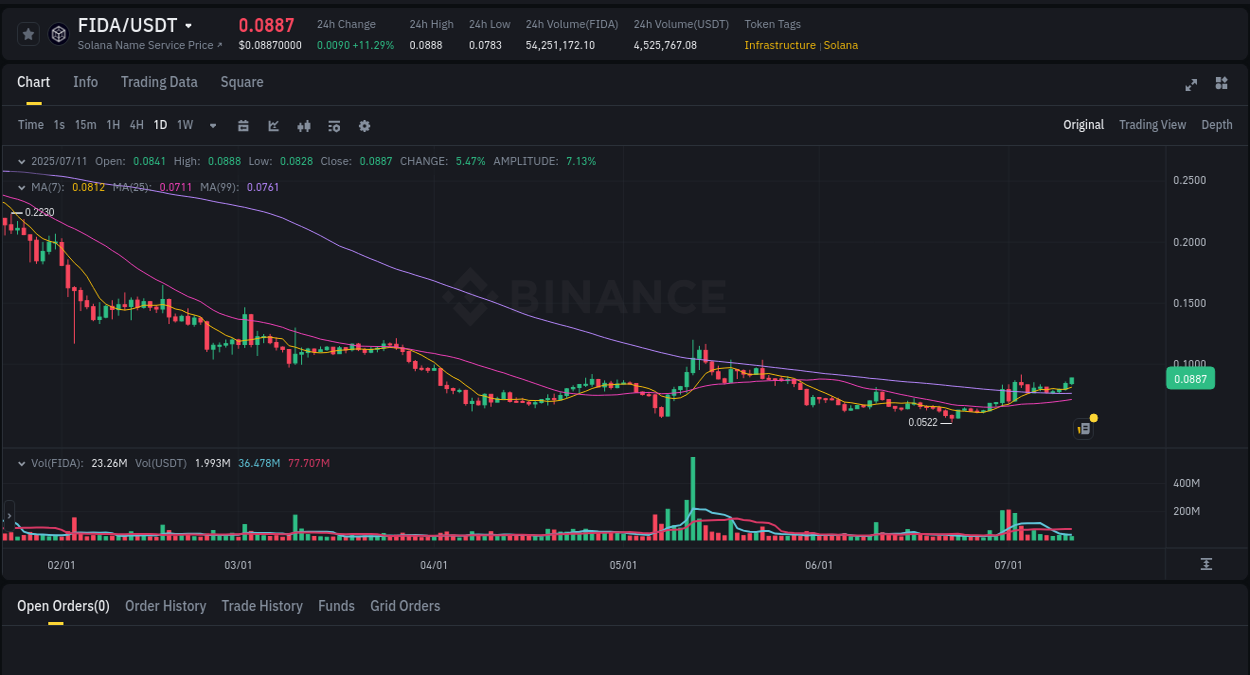The width and height of the screenshot is (1250, 675).
Task: Click the date range calendar icon
Action: coord(243,125)
